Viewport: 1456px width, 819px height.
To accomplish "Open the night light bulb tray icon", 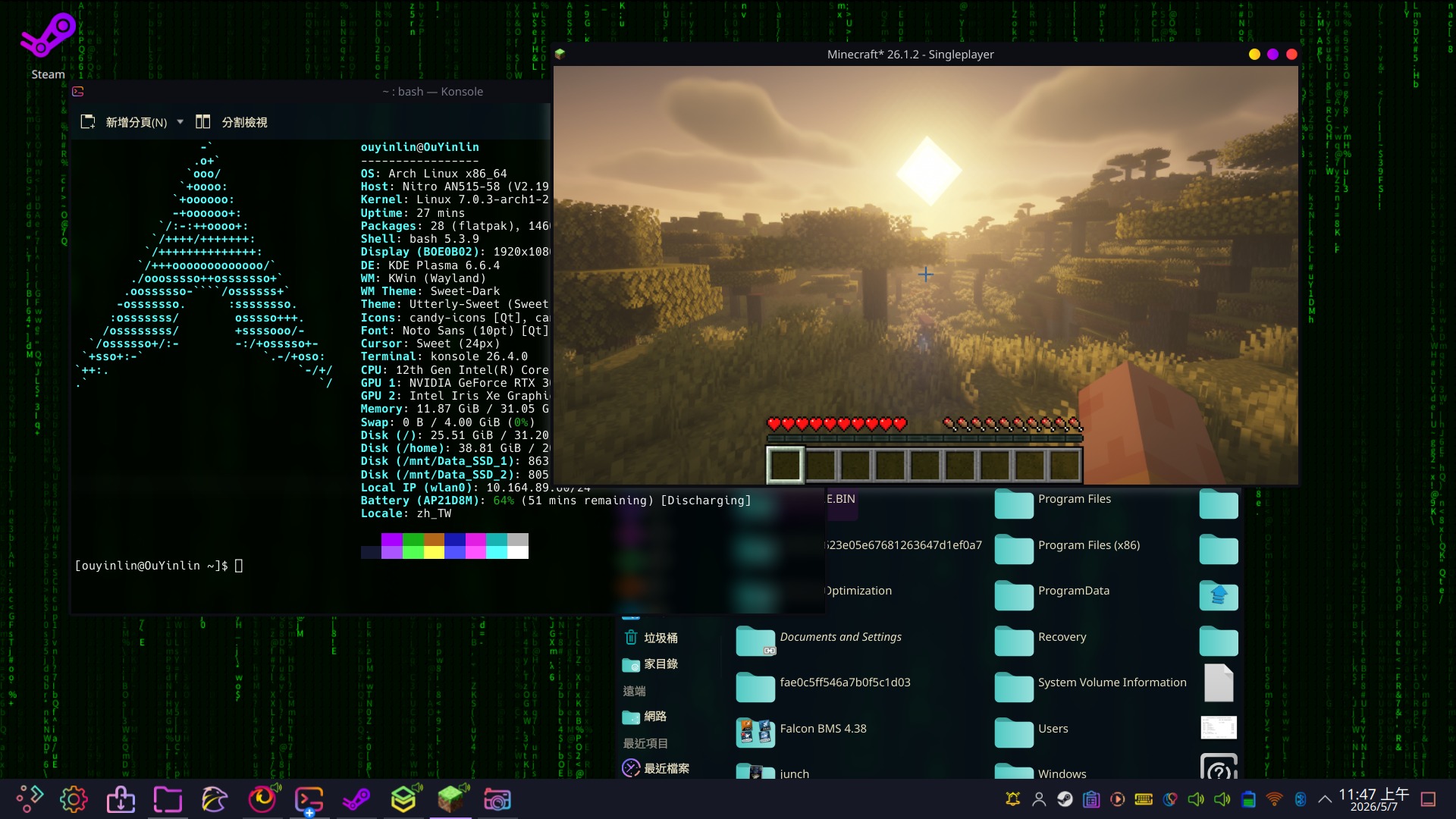I will coord(1170,799).
